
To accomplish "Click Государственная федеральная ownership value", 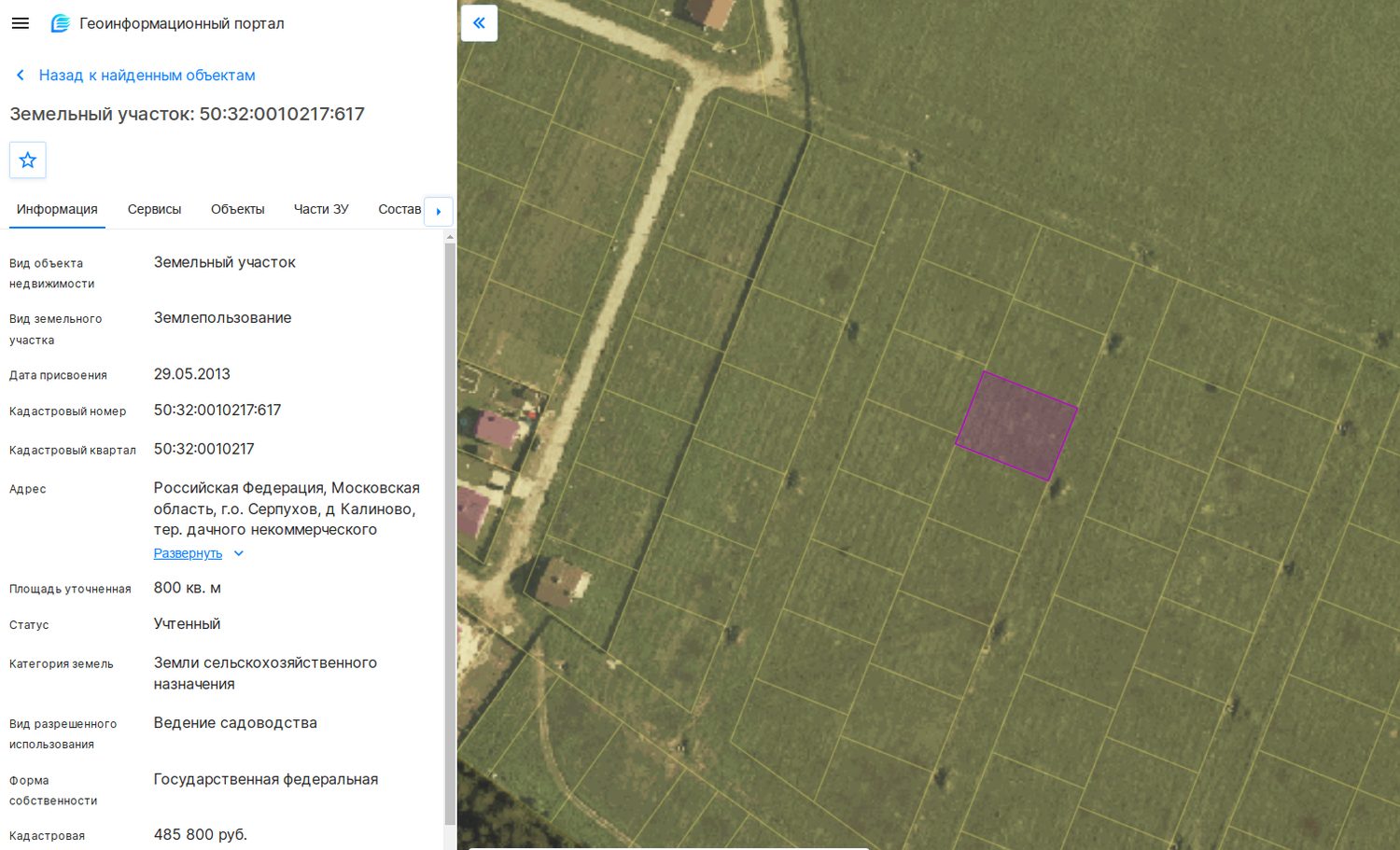I will (x=266, y=779).
